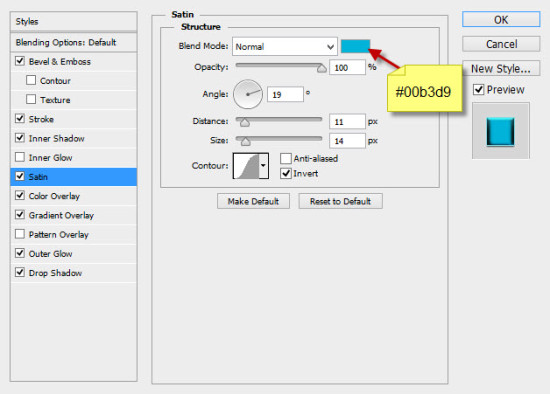Uncheck the Invert checkbox

point(286,173)
